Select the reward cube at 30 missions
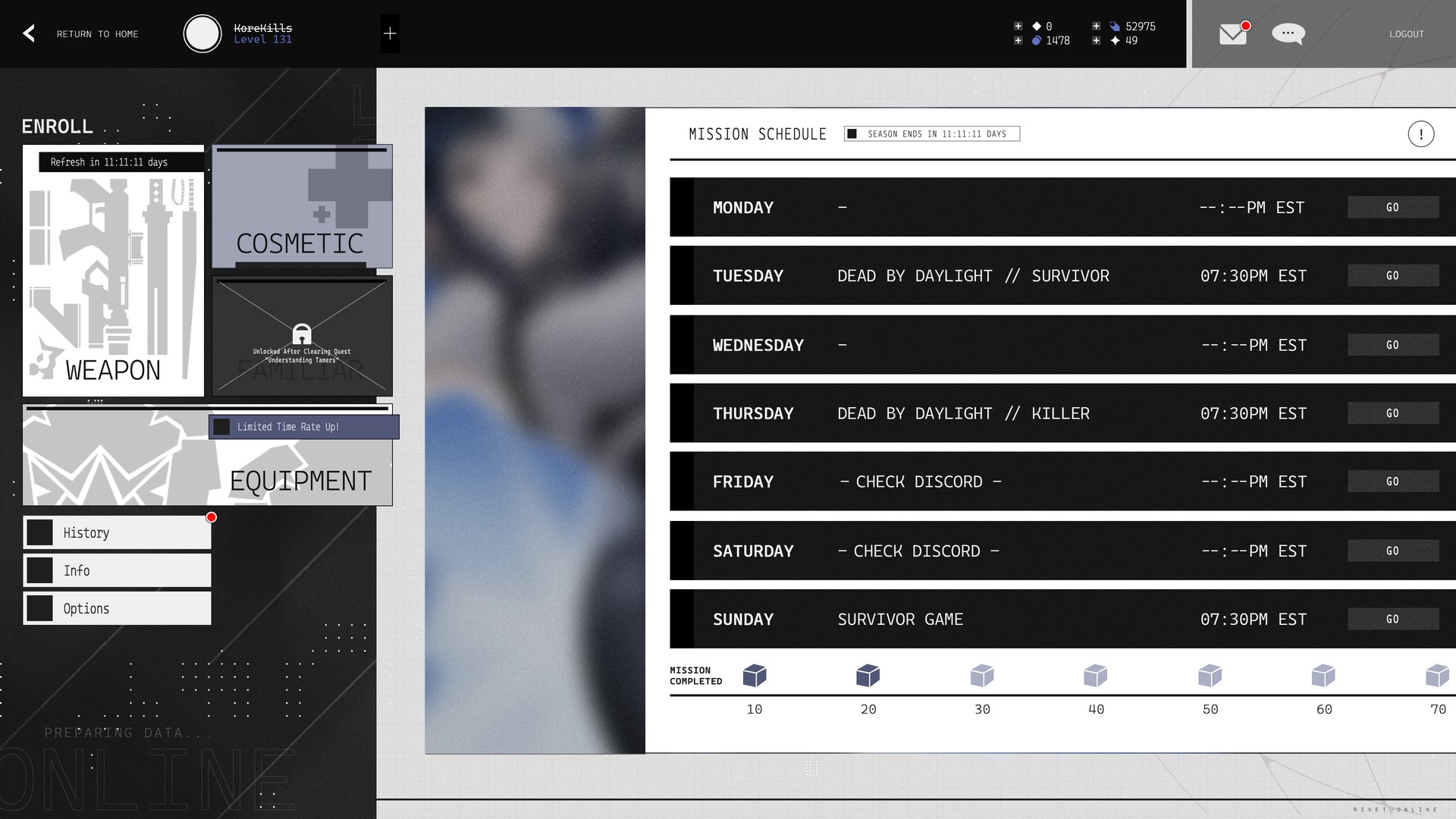Image resolution: width=1456 pixels, height=819 pixels. pos(982,675)
